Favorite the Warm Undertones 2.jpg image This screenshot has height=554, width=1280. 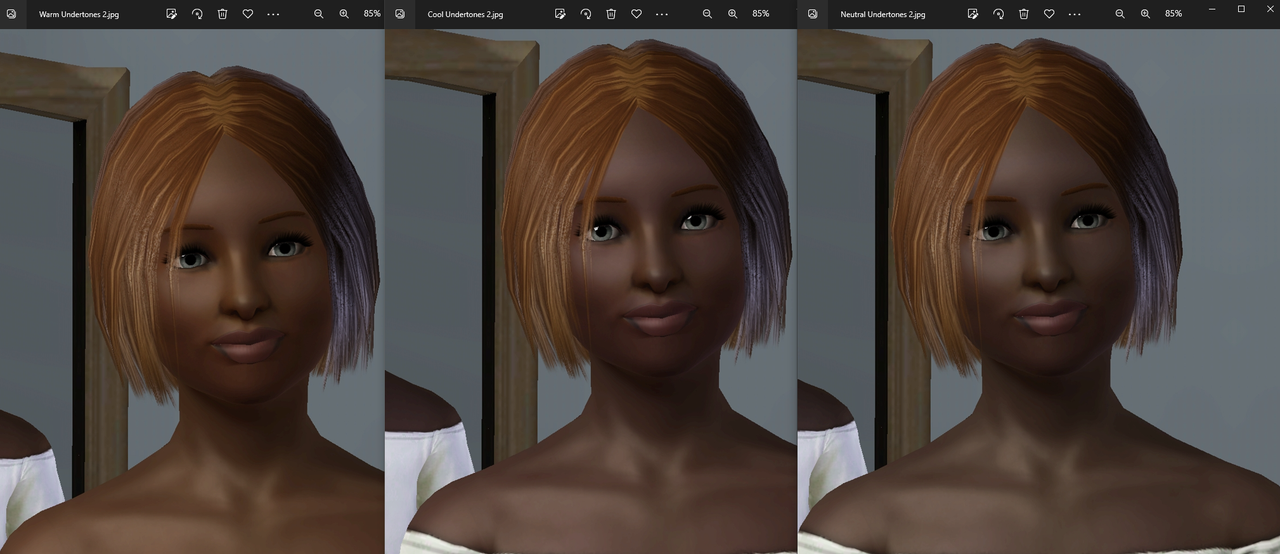[248, 14]
